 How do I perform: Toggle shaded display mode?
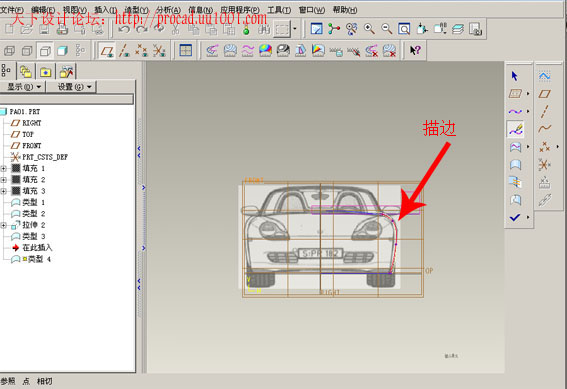63,51
